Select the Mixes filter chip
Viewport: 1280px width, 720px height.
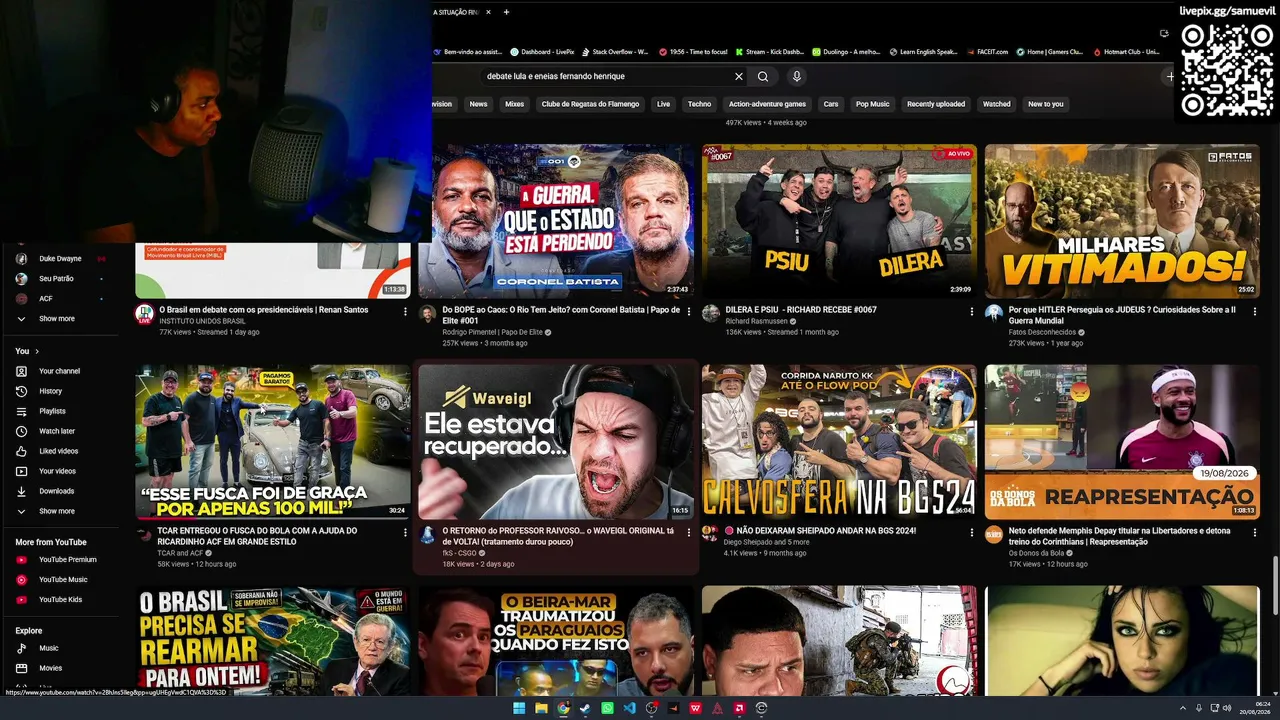(x=514, y=104)
